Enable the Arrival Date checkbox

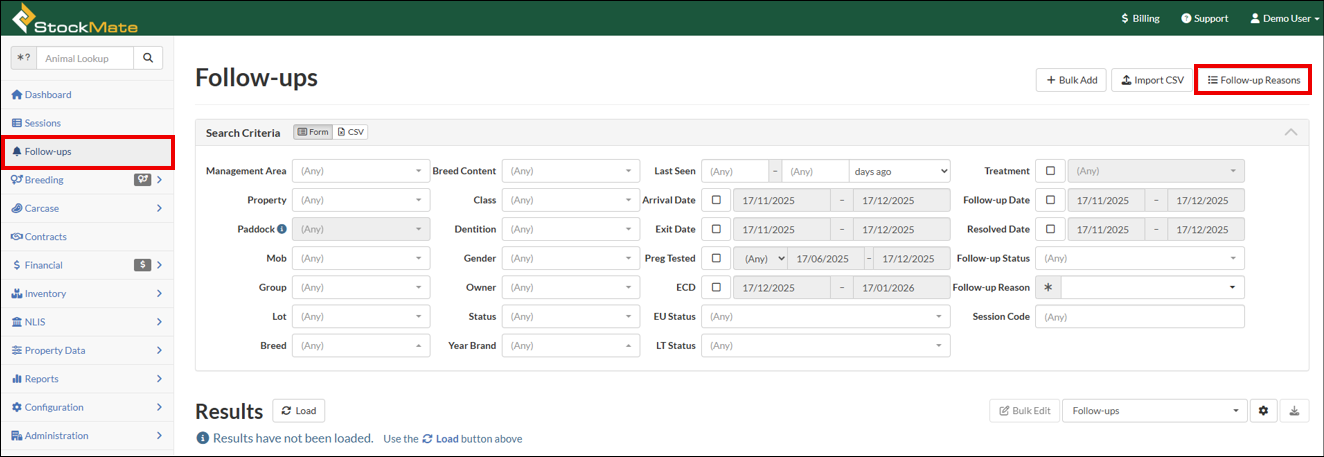[x=716, y=200]
